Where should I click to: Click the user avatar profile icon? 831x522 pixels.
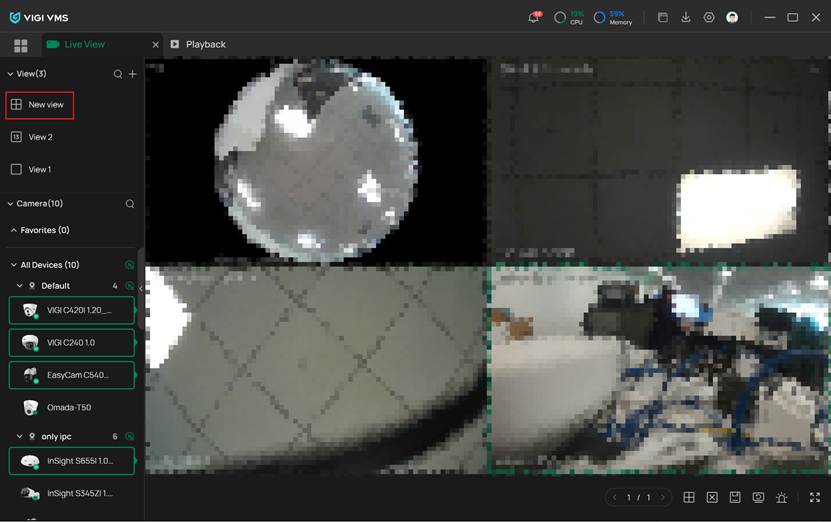[x=733, y=17]
